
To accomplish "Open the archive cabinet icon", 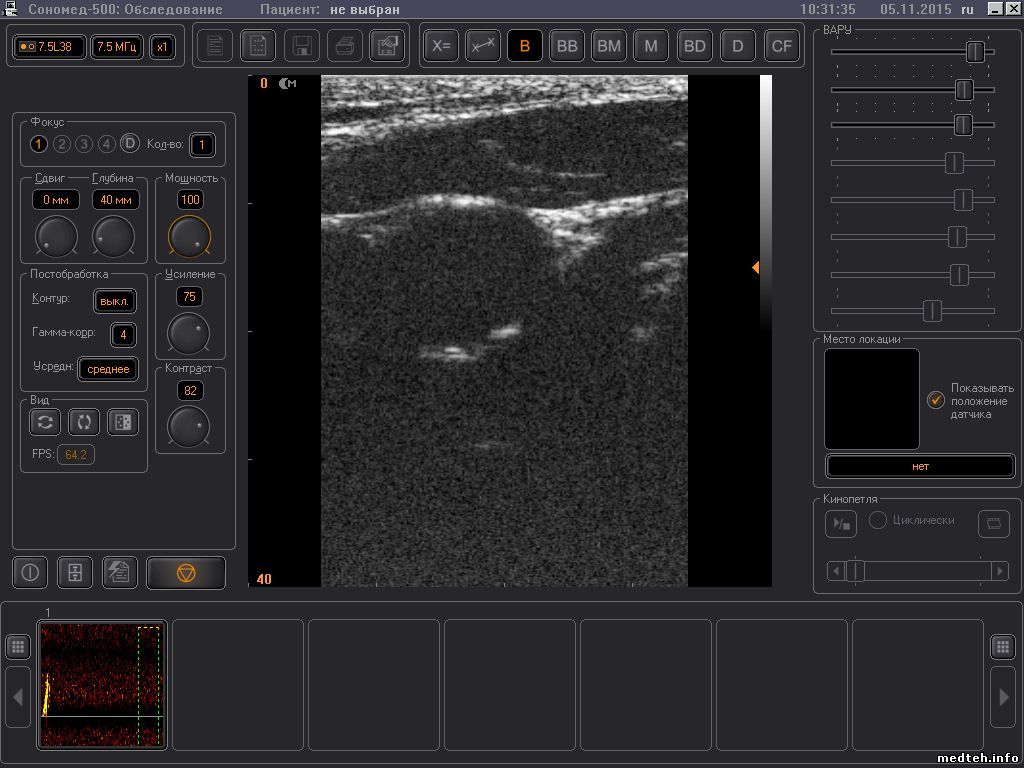I will [75, 573].
